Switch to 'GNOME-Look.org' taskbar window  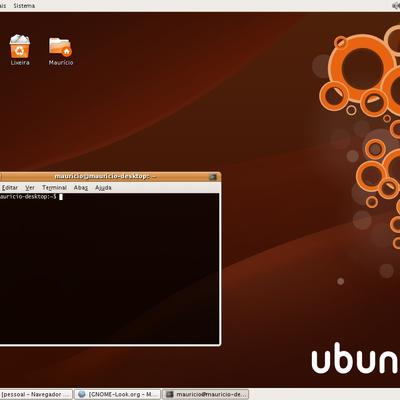coord(117,394)
